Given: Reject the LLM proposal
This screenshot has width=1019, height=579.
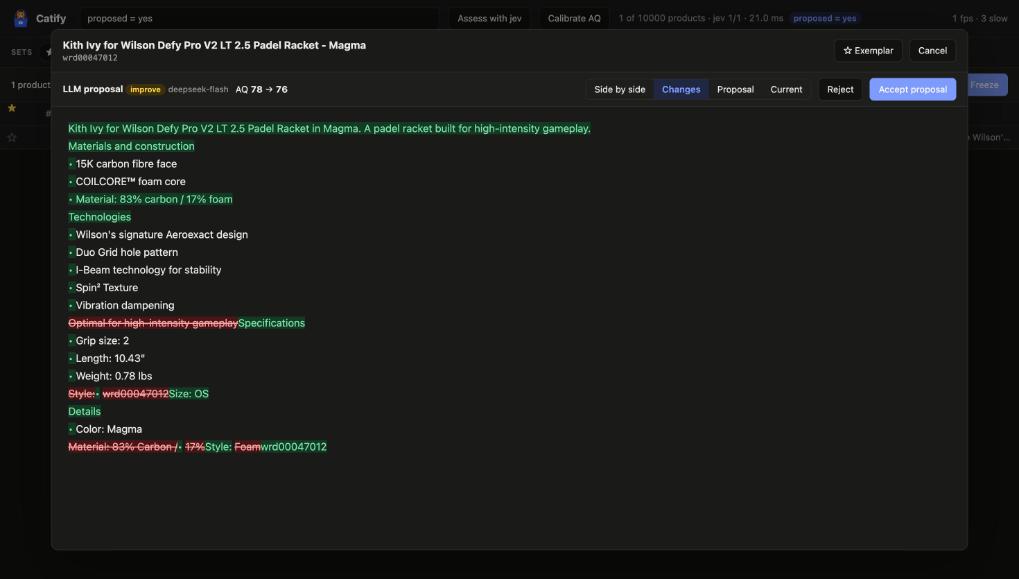Looking at the screenshot, I should [840, 89].
